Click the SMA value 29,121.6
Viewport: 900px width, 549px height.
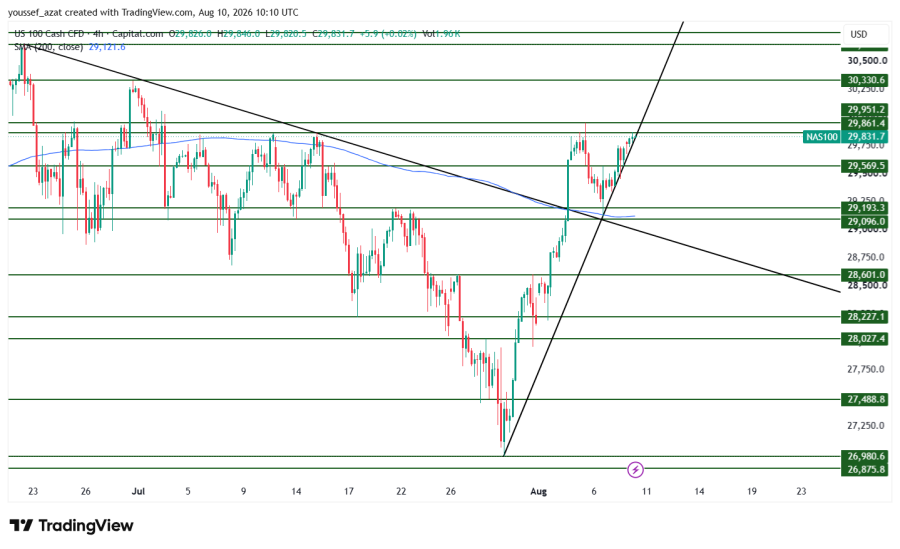pyautogui.click(x=107, y=47)
